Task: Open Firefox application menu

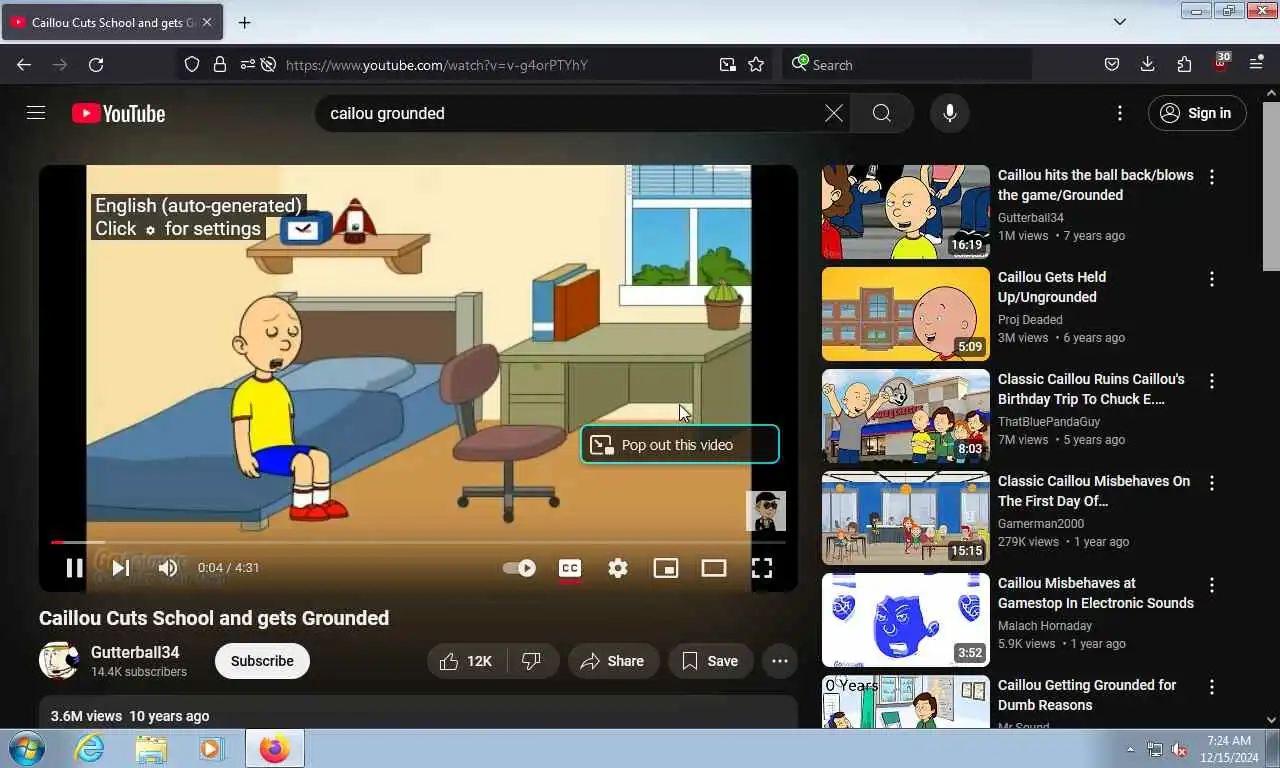Action: 1257,64
